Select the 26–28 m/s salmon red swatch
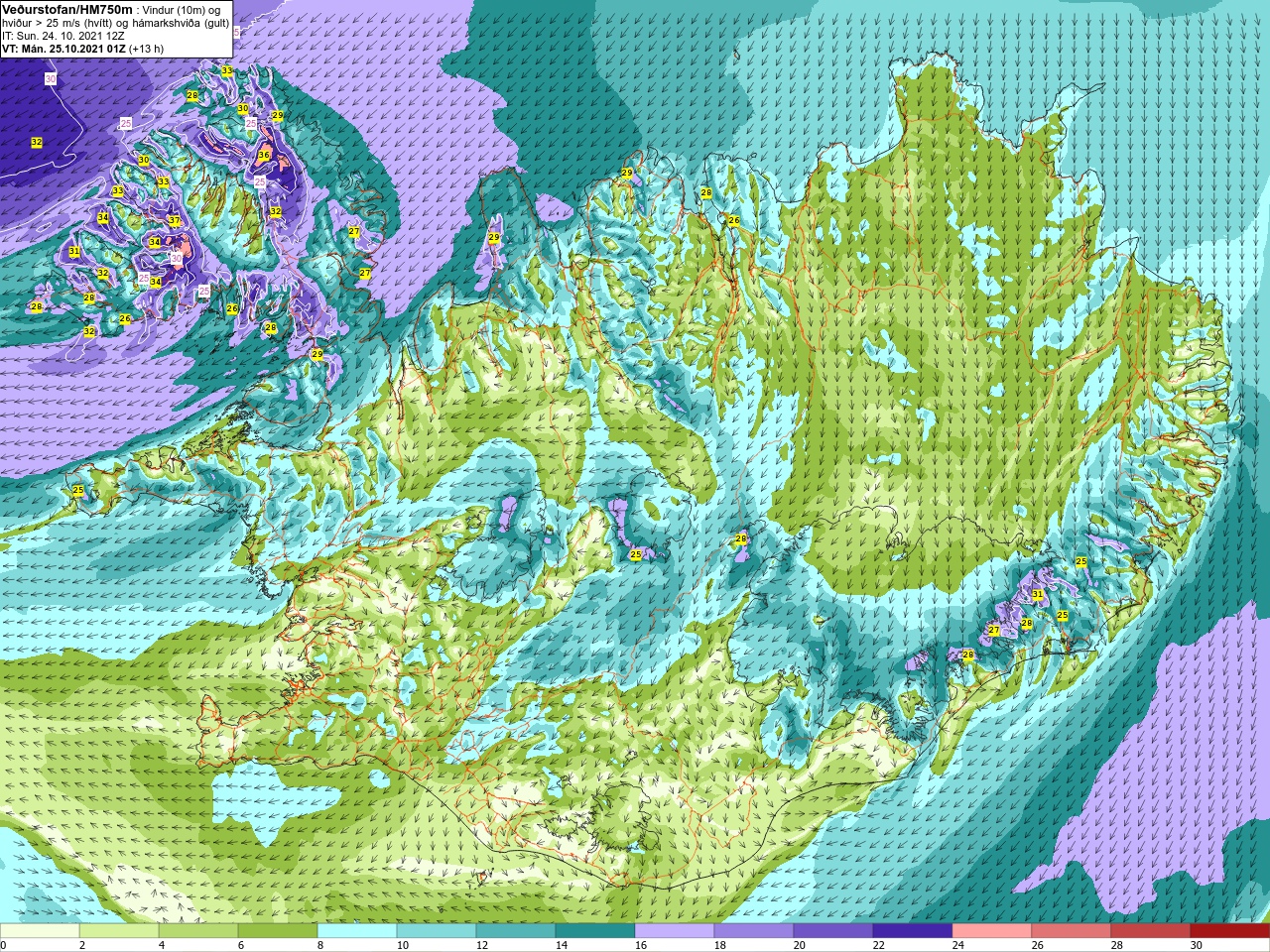This screenshot has width=1270, height=952. [1072, 931]
